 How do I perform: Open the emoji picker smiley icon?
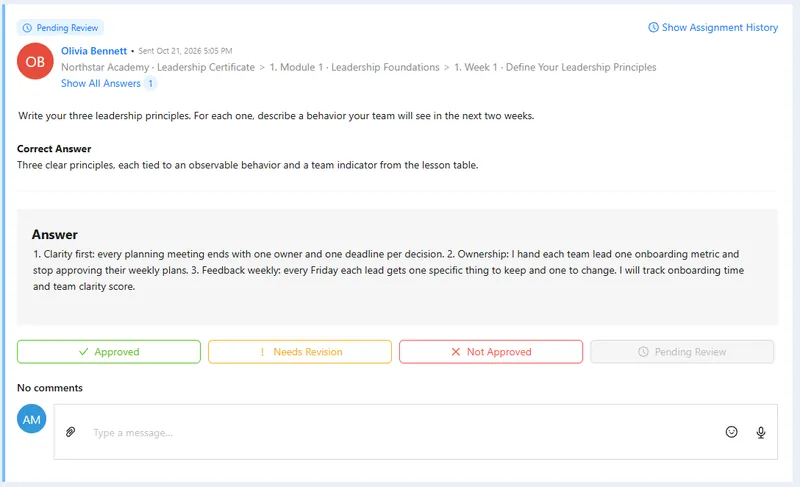click(x=731, y=432)
